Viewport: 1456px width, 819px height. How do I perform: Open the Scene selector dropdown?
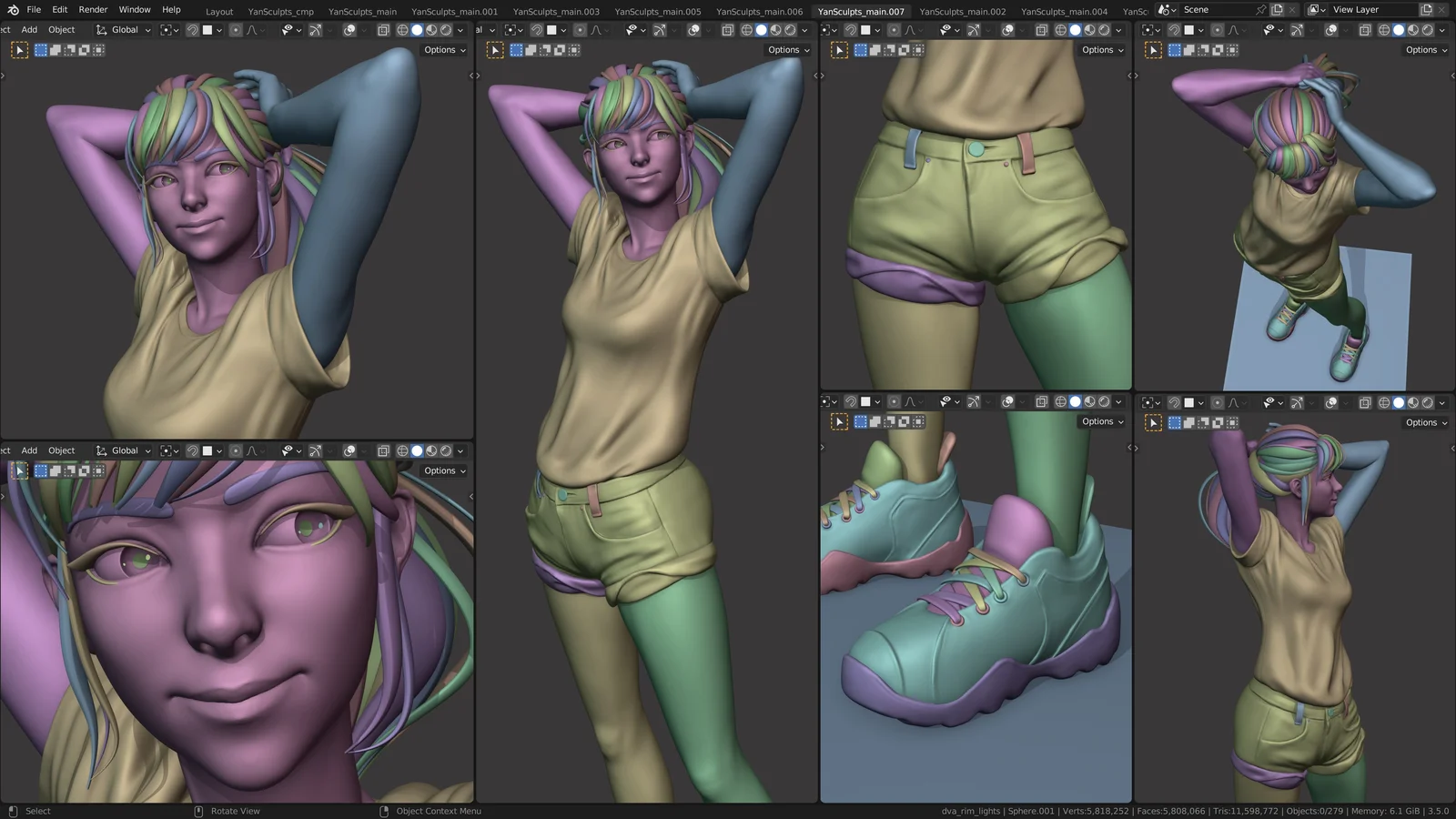pos(1167,10)
